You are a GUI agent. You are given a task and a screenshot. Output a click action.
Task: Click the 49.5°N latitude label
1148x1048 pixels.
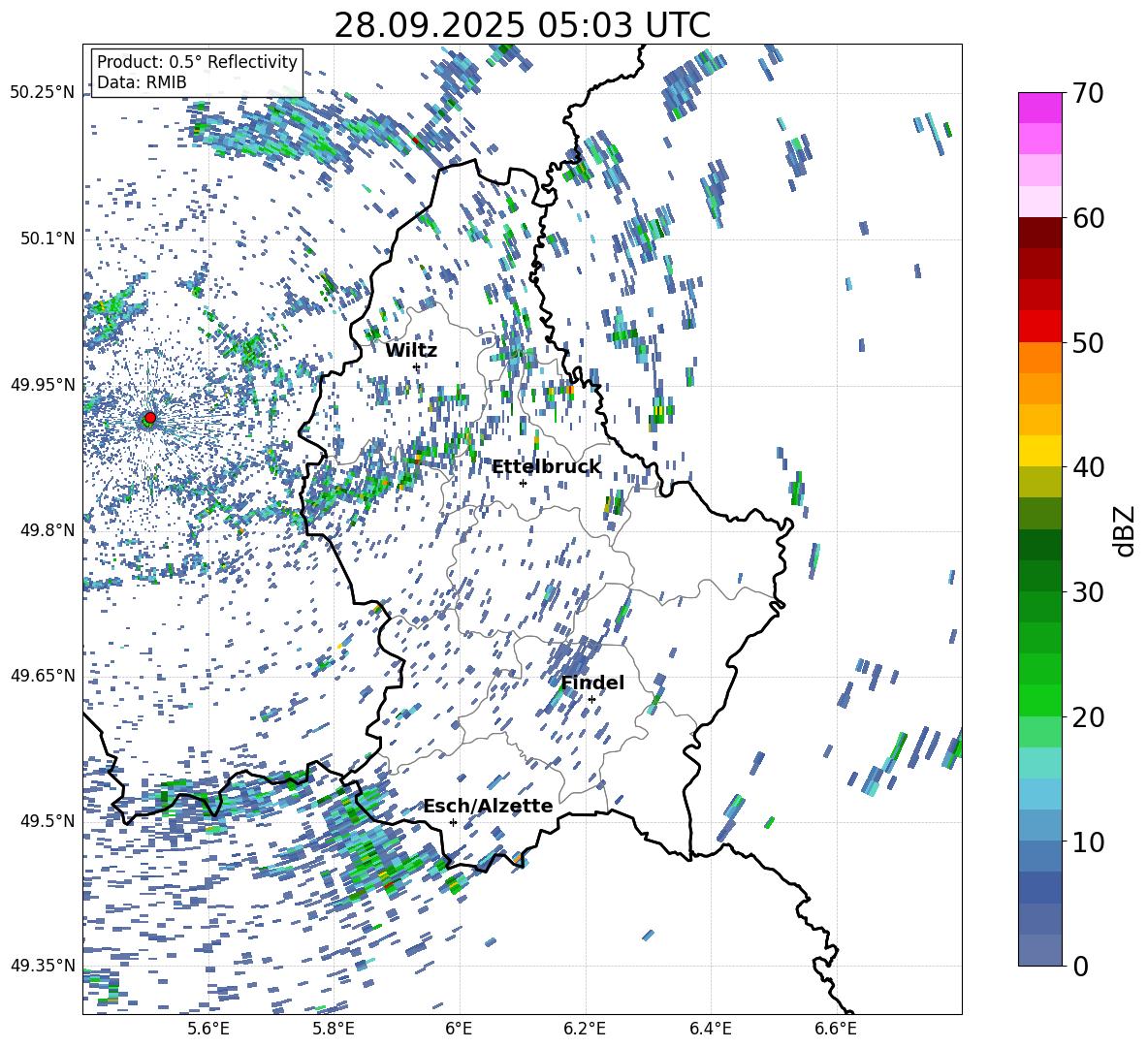(47, 820)
